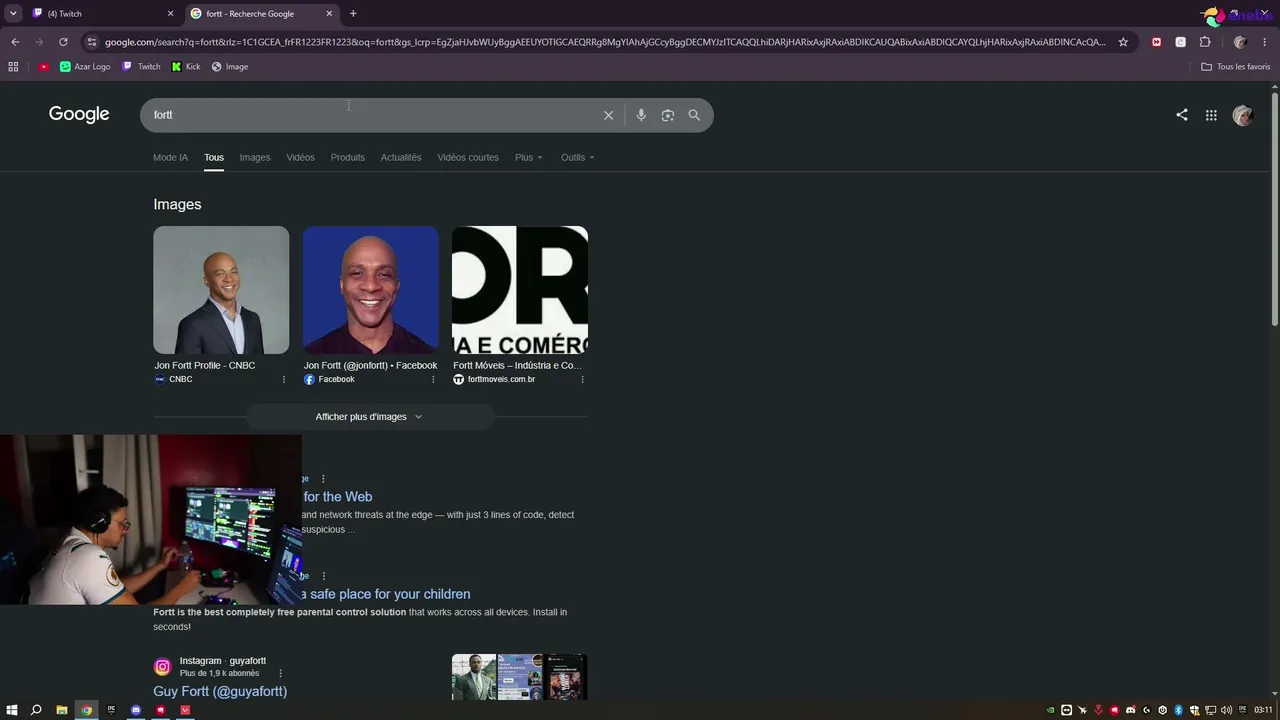Close the Twitch browser tab

170,14
